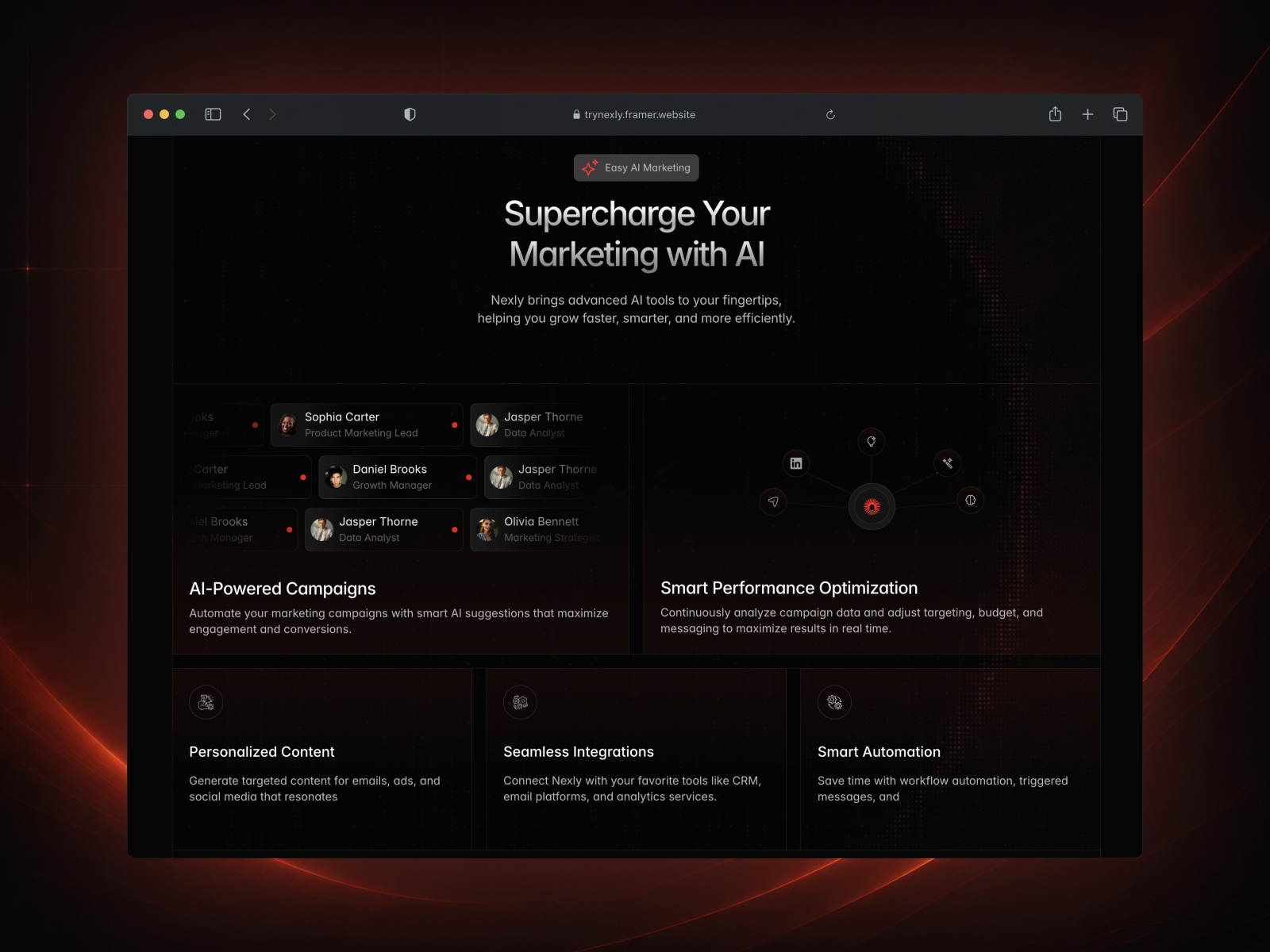Select the lightbulb node icon
The image size is (1270, 952).
pyautogui.click(x=872, y=442)
